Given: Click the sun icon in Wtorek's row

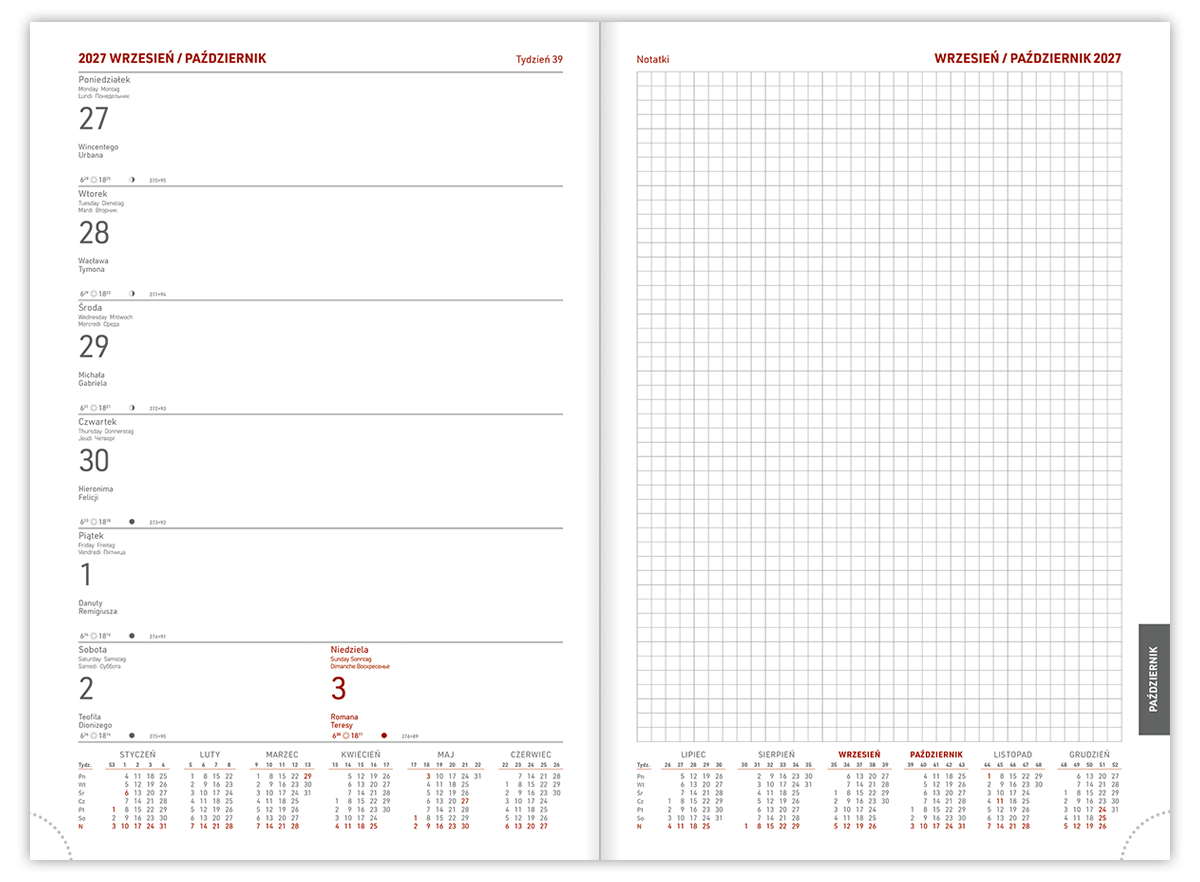Looking at the screenshot, I should pyautogui.click(x=93, y=294).
